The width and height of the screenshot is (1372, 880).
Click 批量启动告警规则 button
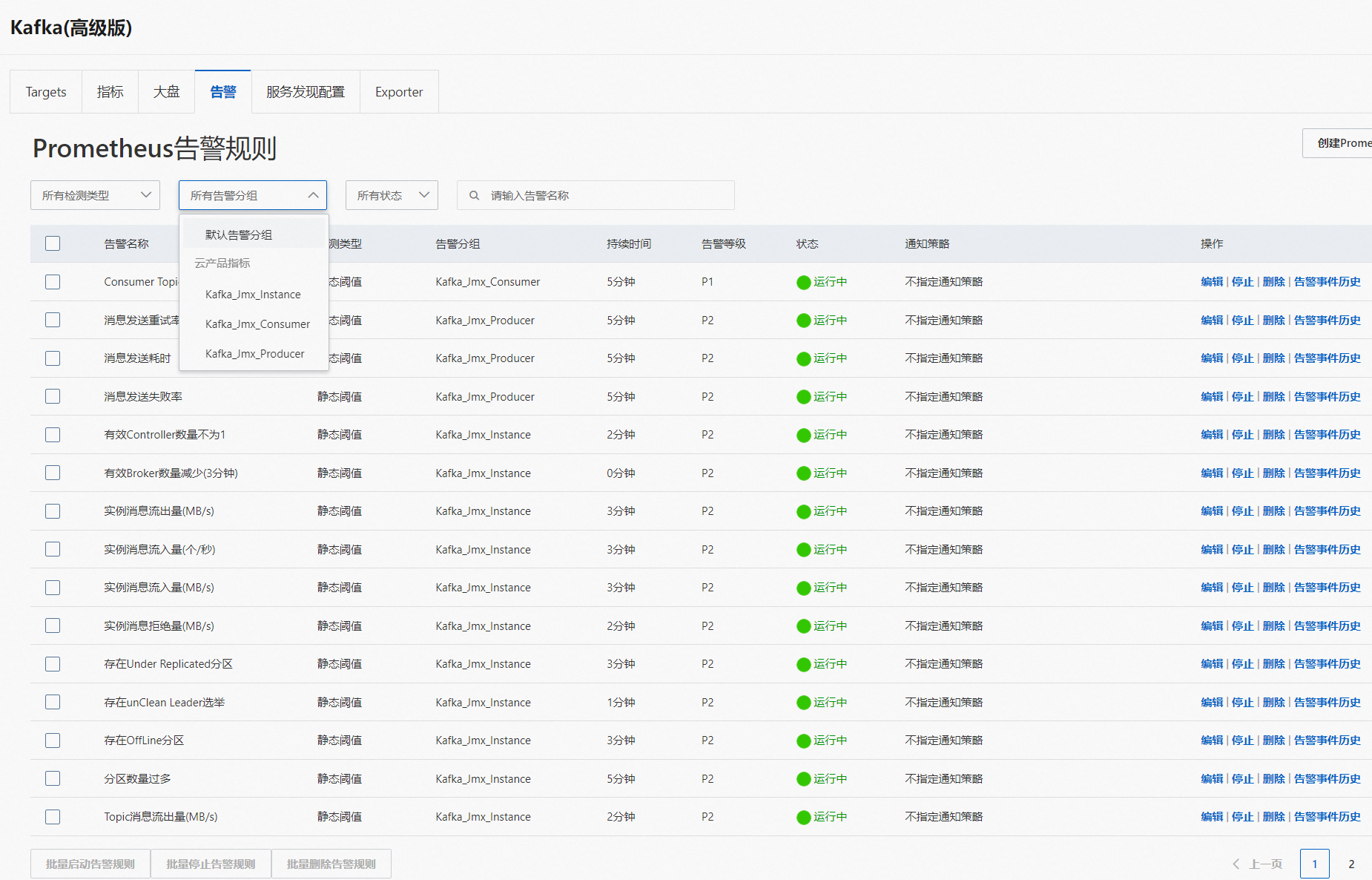[90, 864]
